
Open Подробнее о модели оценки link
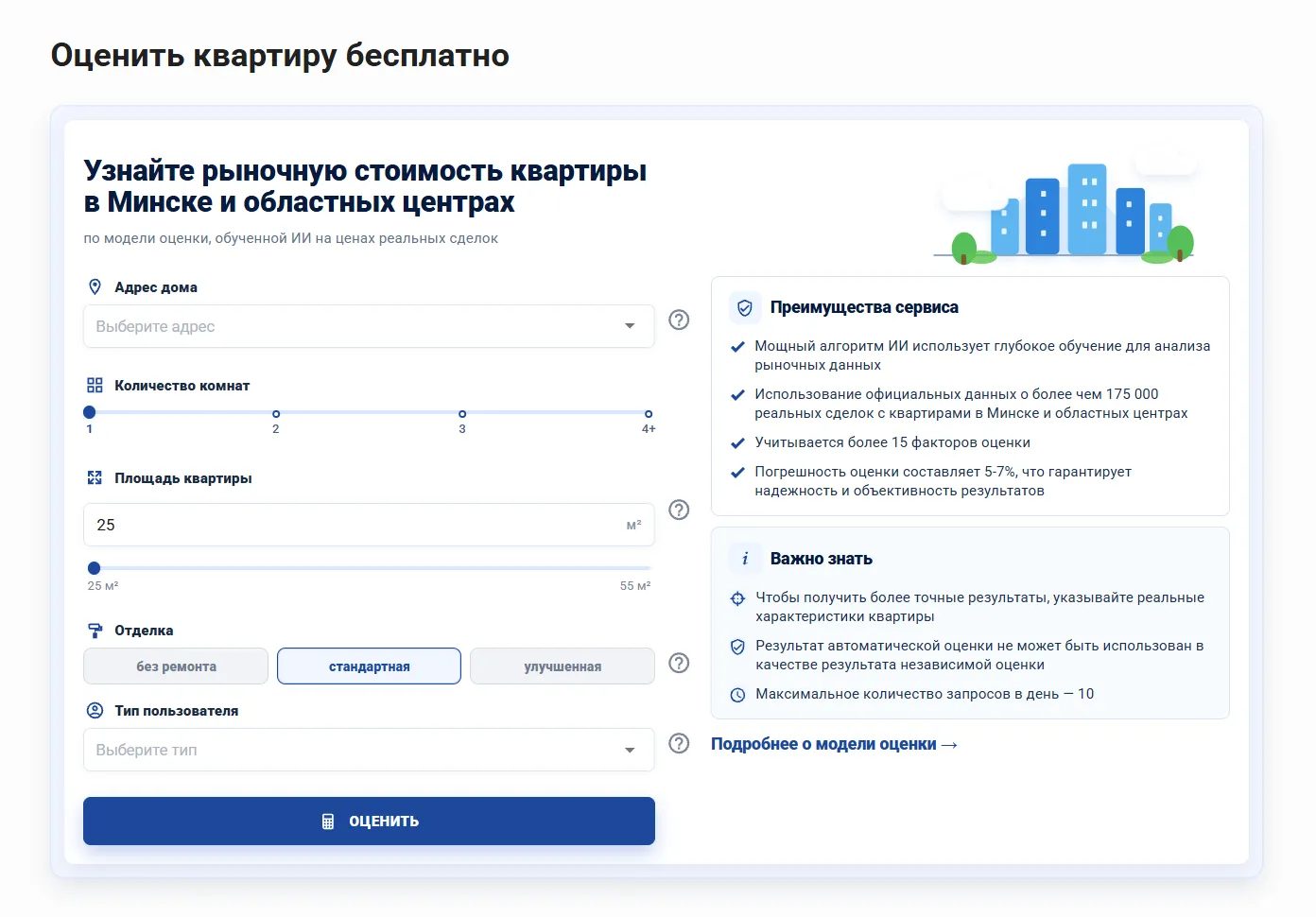pos(834,745)
